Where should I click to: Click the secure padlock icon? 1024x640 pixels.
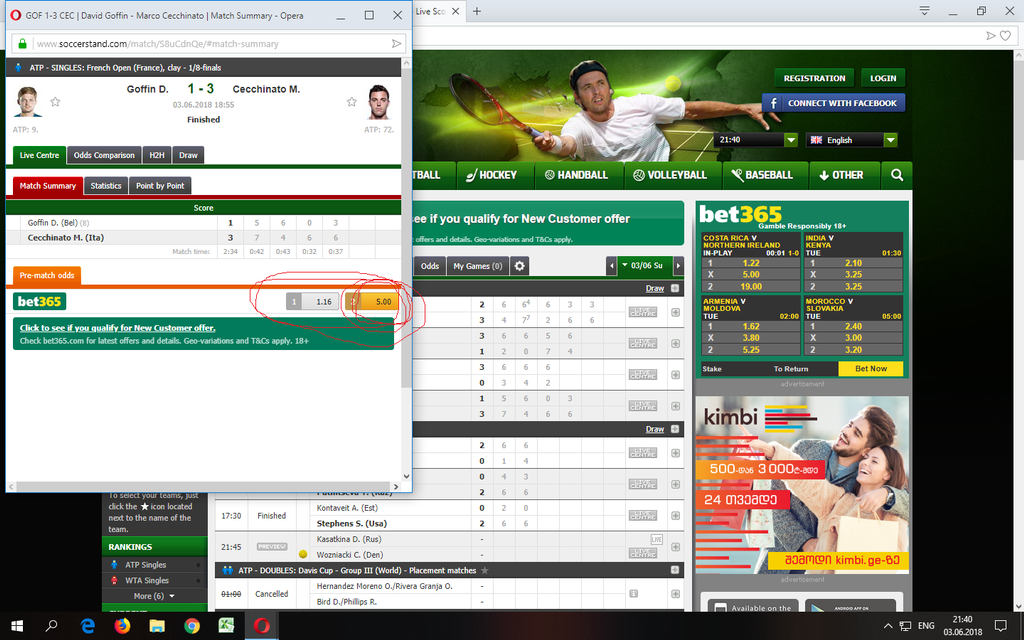click(22, 44)
